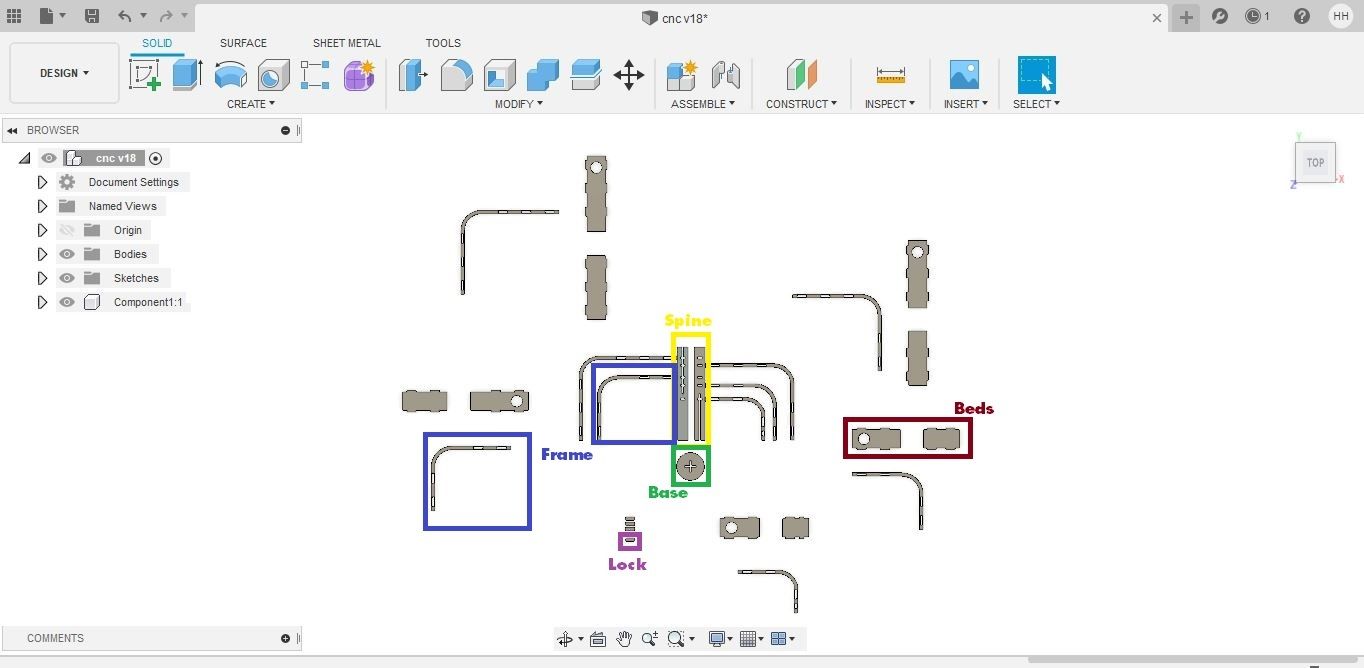This screenshot has width=1364, height=668.
Task: Show the hidden Origin folder
Action: pos(67,230)
